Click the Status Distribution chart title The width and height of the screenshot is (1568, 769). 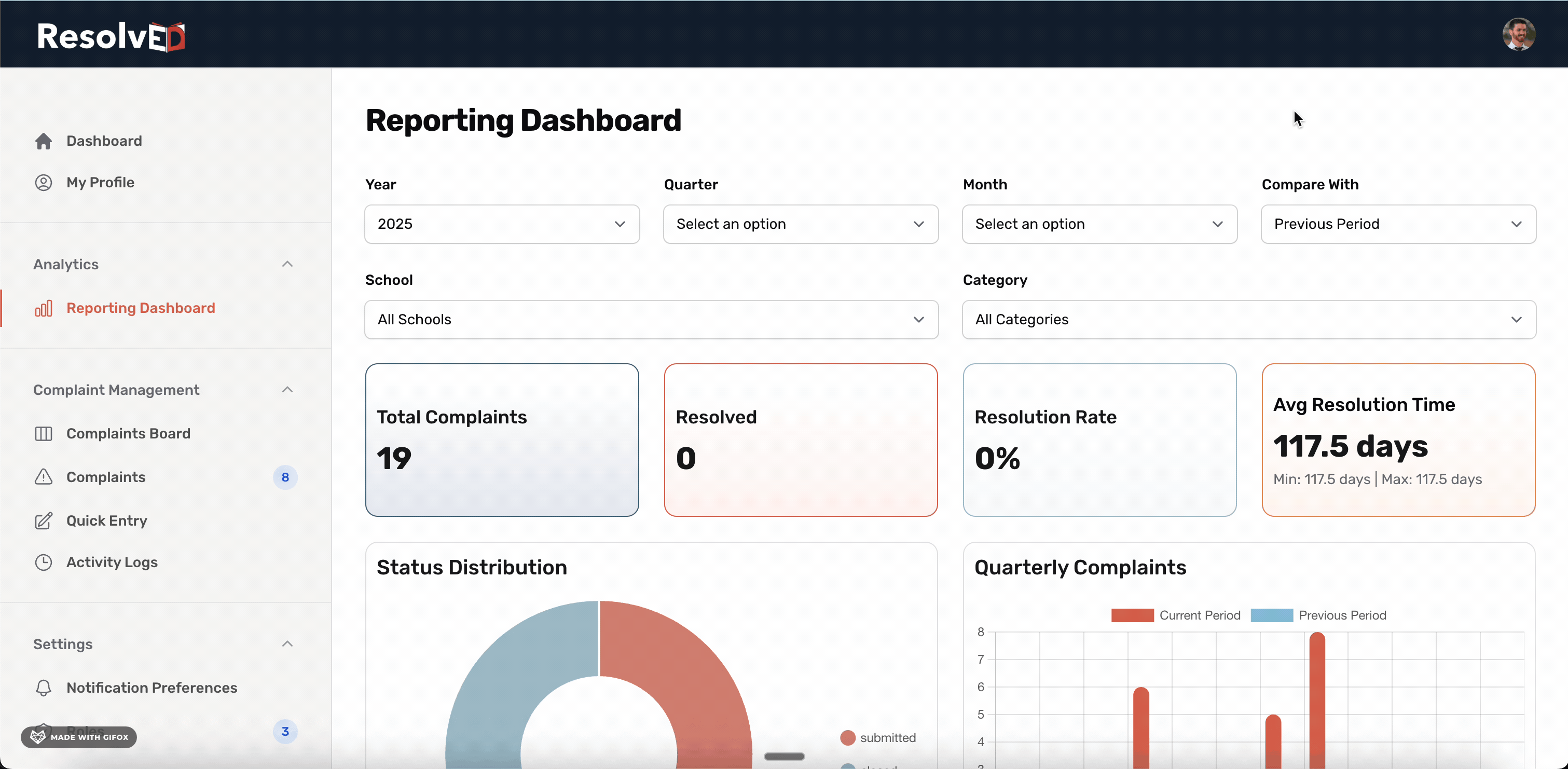472,568
